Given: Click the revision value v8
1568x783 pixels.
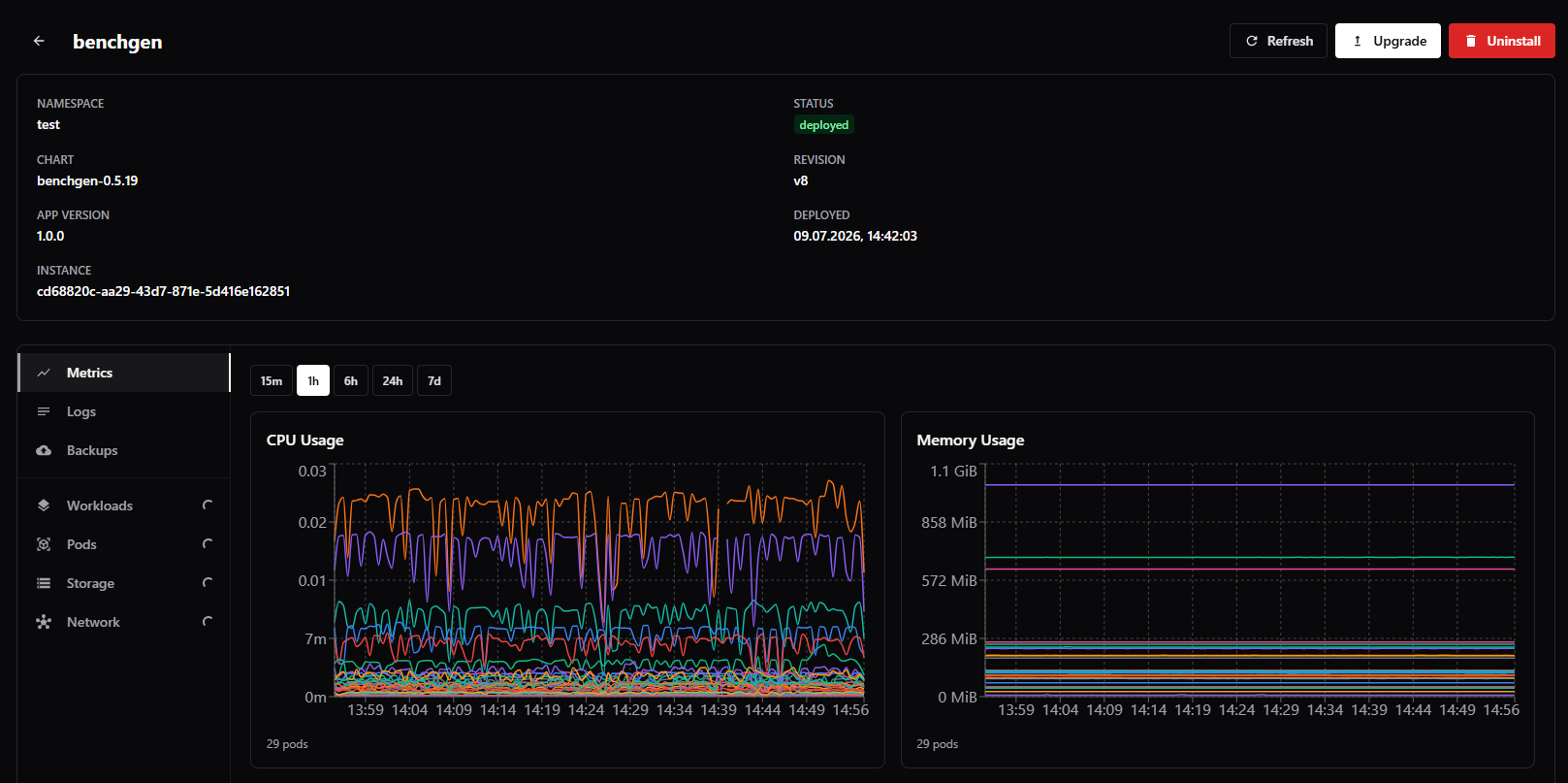Looking at the screenshot, I should [x=801, y=180].
